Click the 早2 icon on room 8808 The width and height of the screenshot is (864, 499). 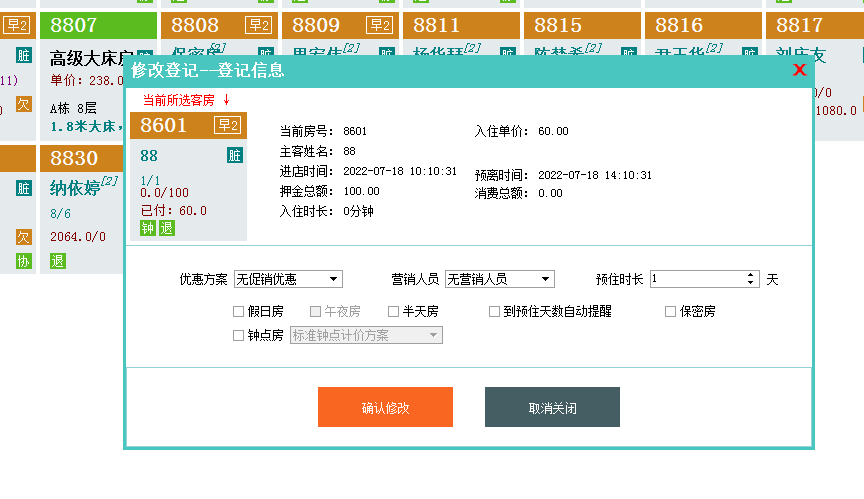259,25
